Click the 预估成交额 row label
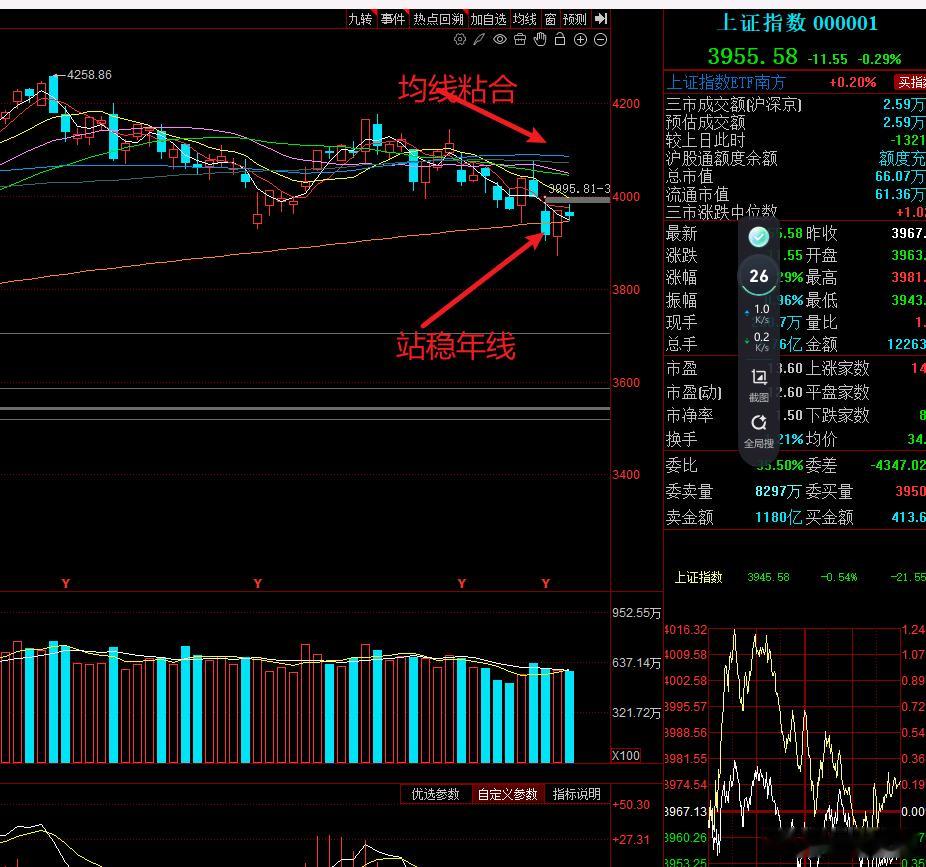This screenshot has width=926, height=867. [705, 123]
